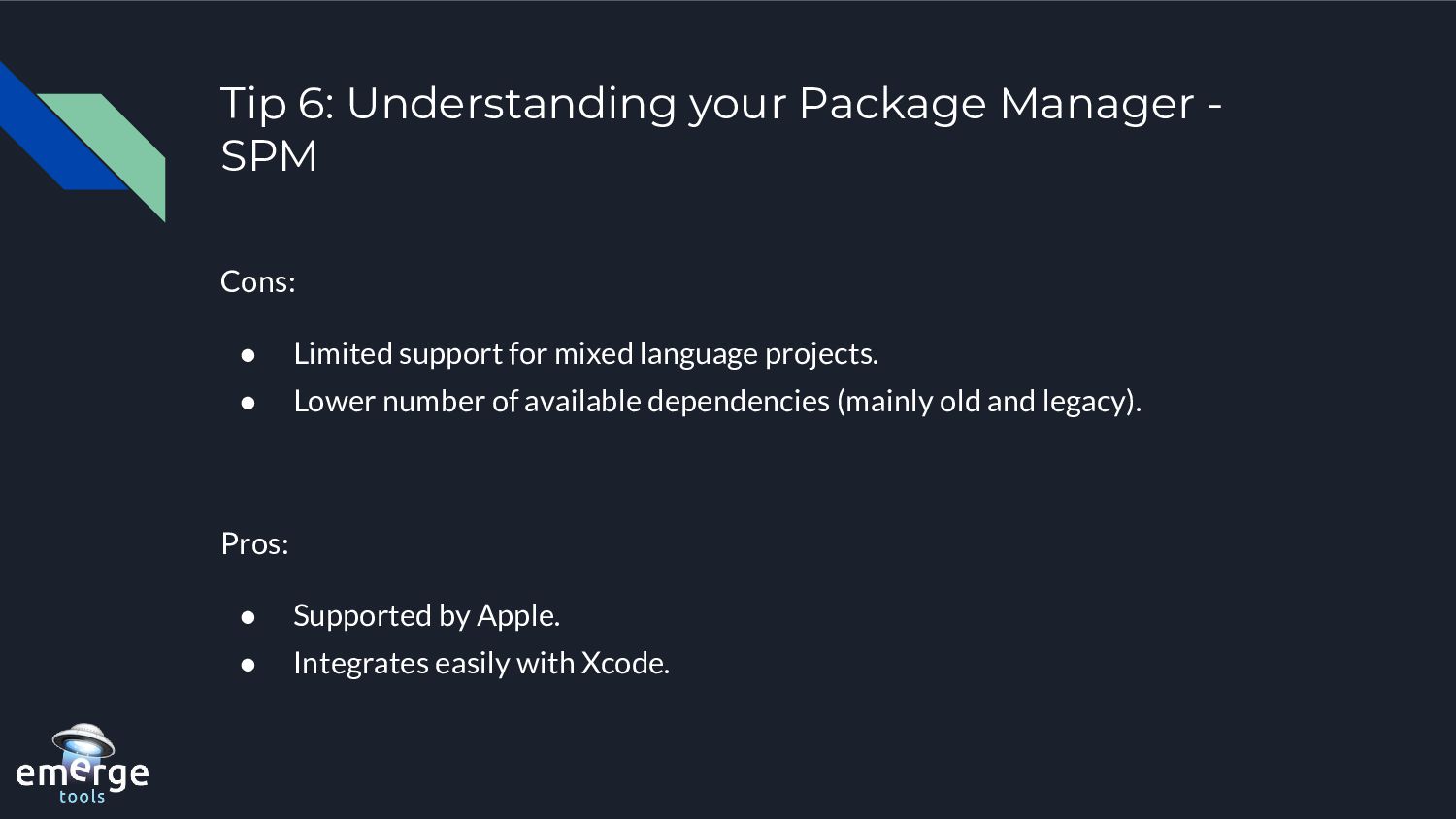
Task: Select the "Cons:" heading
Action: tap(257, 281)
